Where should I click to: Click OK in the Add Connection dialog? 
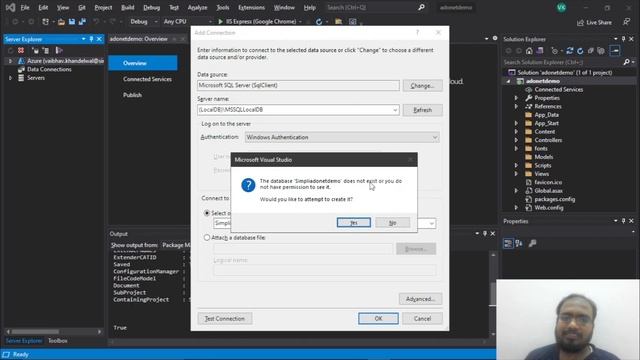(378, 318)
